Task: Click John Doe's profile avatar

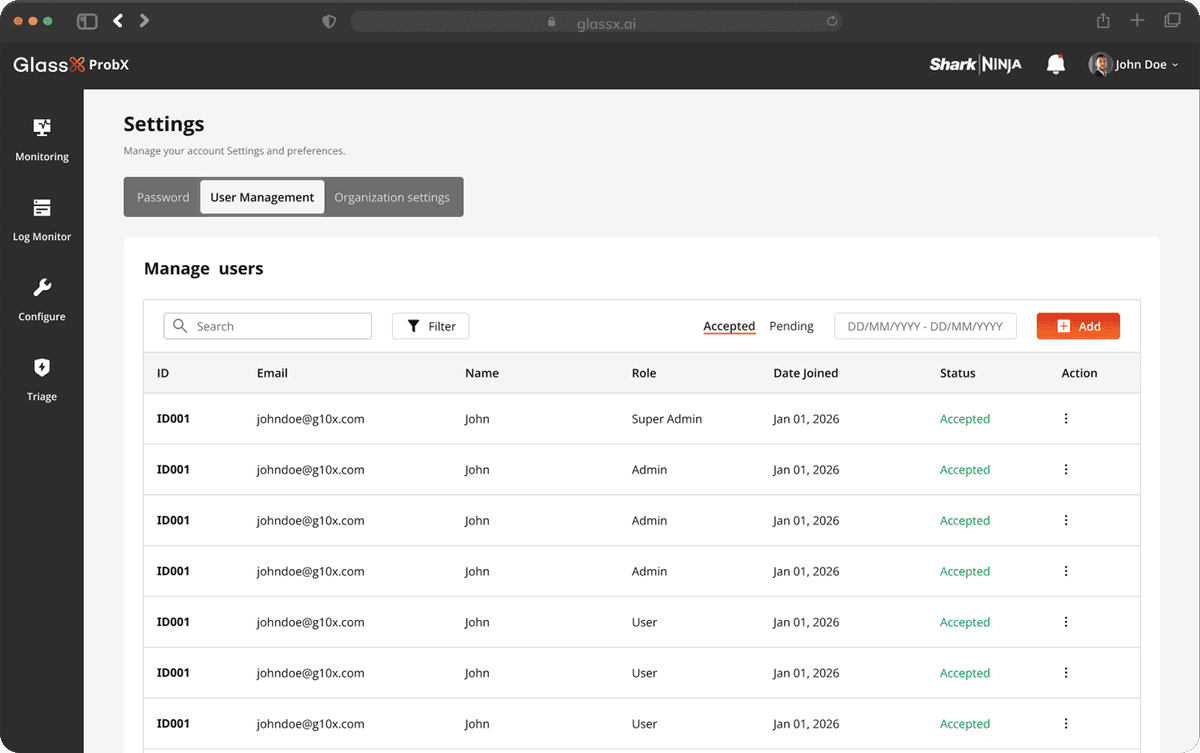Action: click(1099, 64)
